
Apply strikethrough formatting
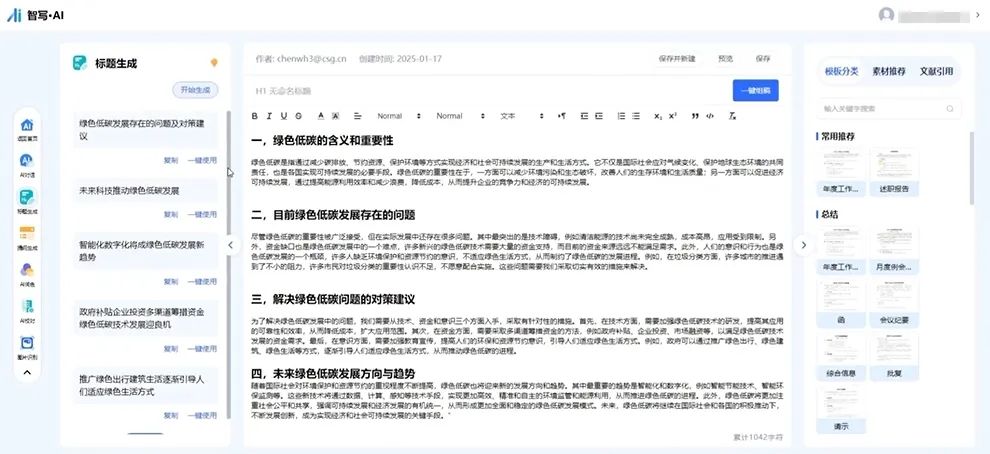[297, 116]
